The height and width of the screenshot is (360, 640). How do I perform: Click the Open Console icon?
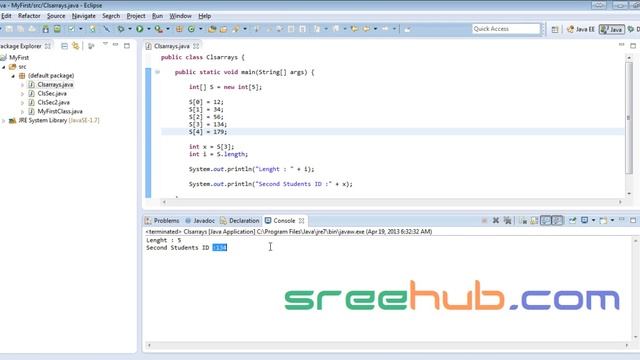(603, 220)
